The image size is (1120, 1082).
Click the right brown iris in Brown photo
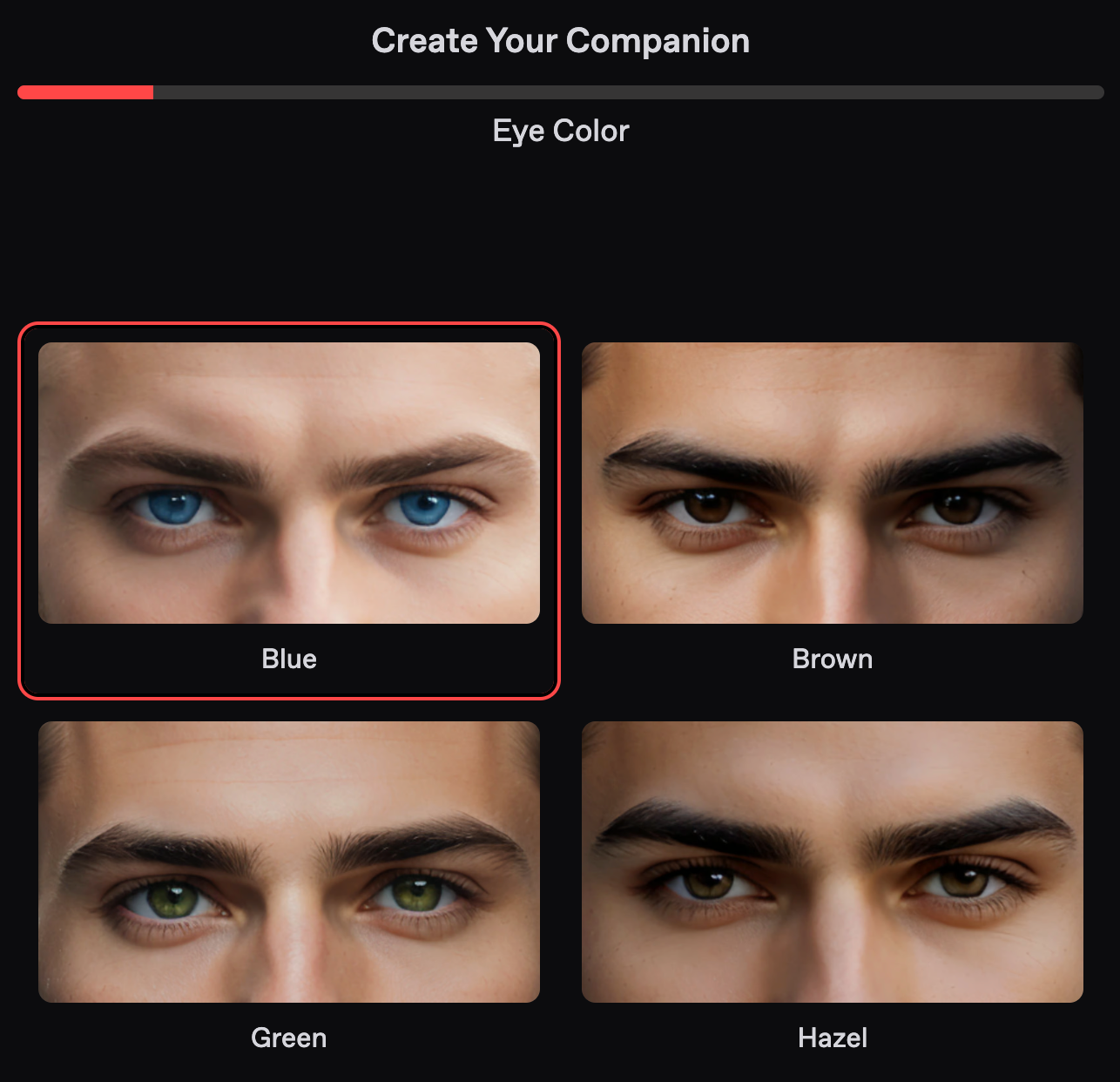(x=958, y=507)
